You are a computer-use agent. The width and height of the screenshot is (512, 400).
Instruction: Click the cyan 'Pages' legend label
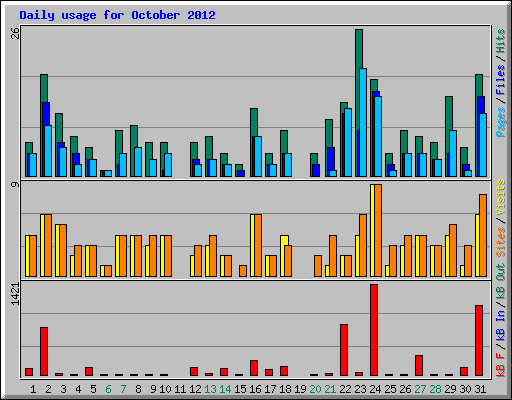point(501,122)
